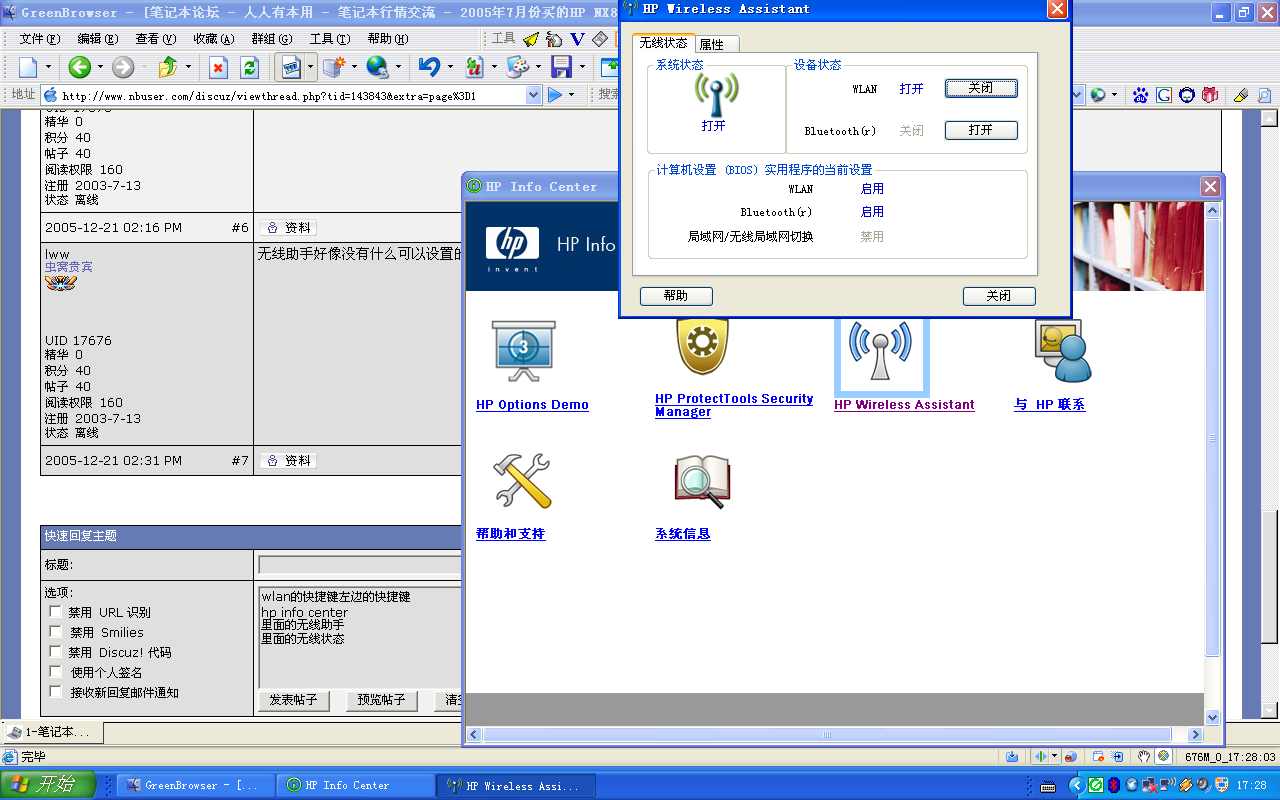Open the Help and Support tools icon

pyautogui.click(x=522, y=481)
